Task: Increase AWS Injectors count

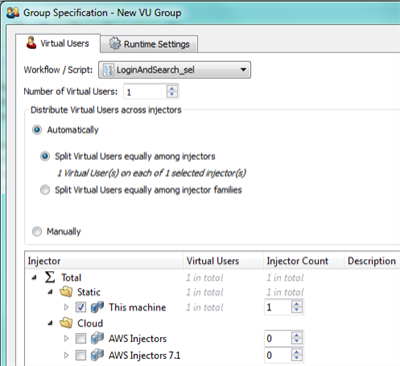Action: click(x=297, y=335)
